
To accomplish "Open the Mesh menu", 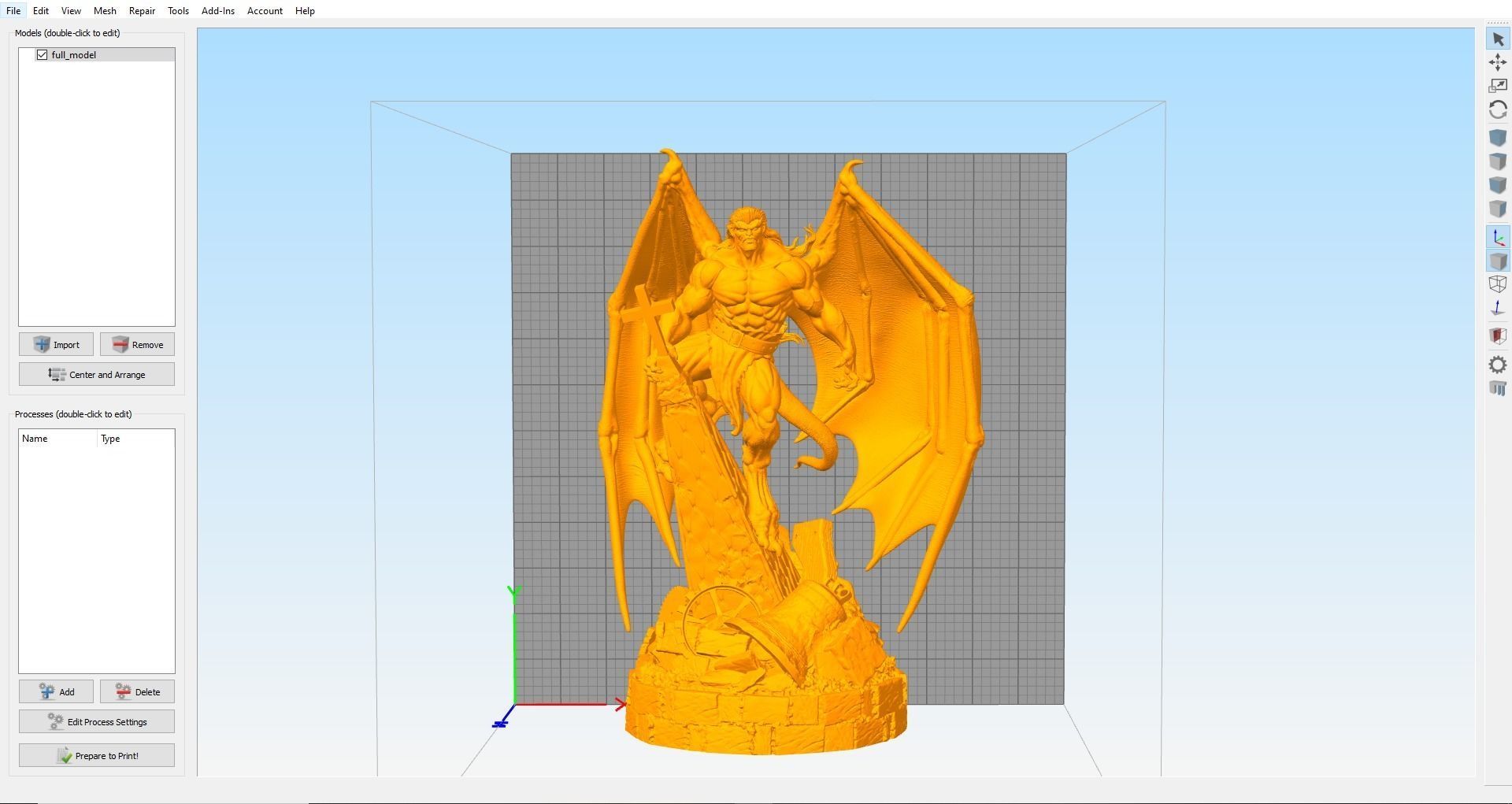I will click(105, 10).
